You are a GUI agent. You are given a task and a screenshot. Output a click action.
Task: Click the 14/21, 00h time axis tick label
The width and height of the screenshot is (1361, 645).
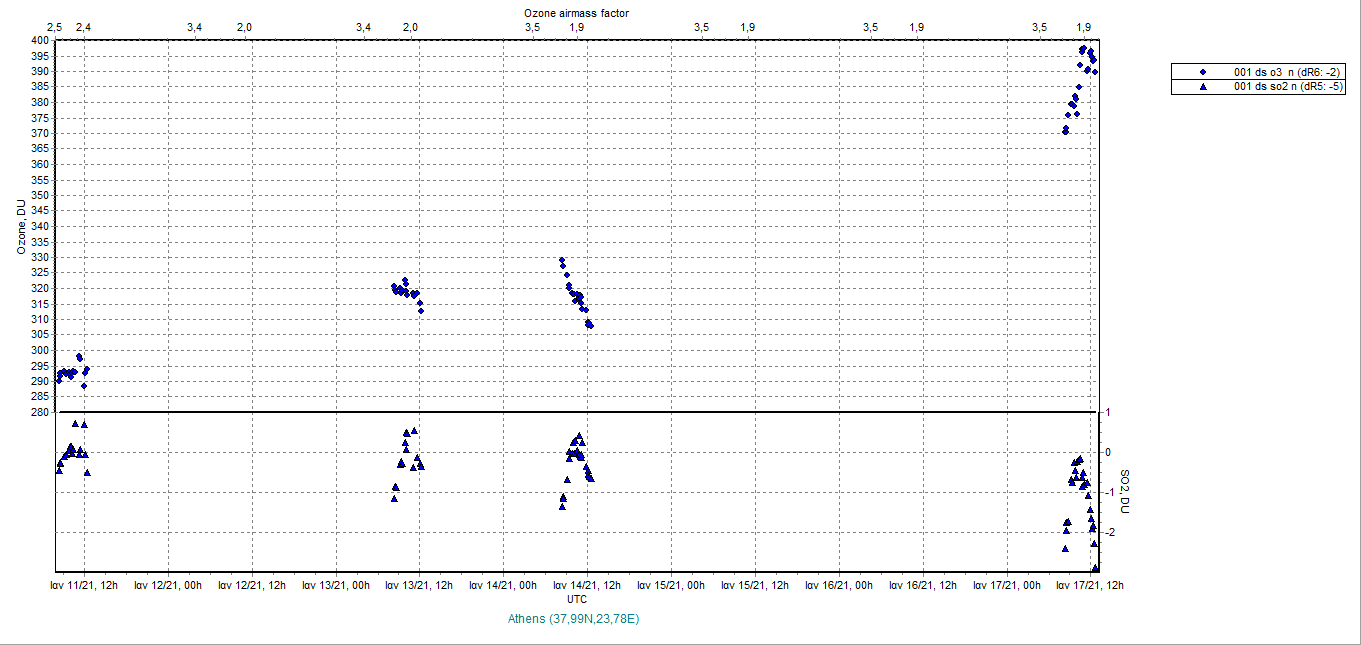[504, 586]
